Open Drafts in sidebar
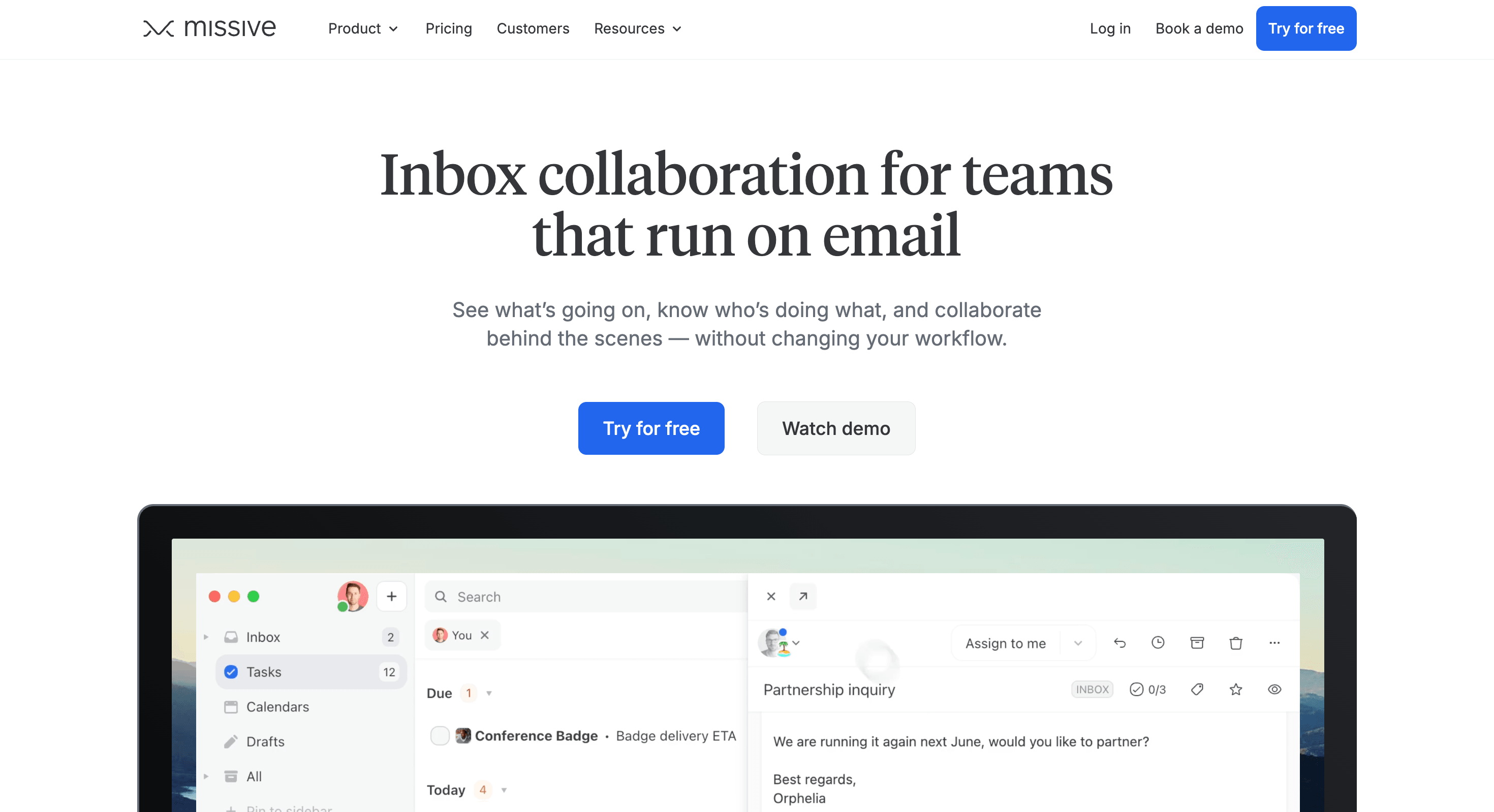 (265, 741)
